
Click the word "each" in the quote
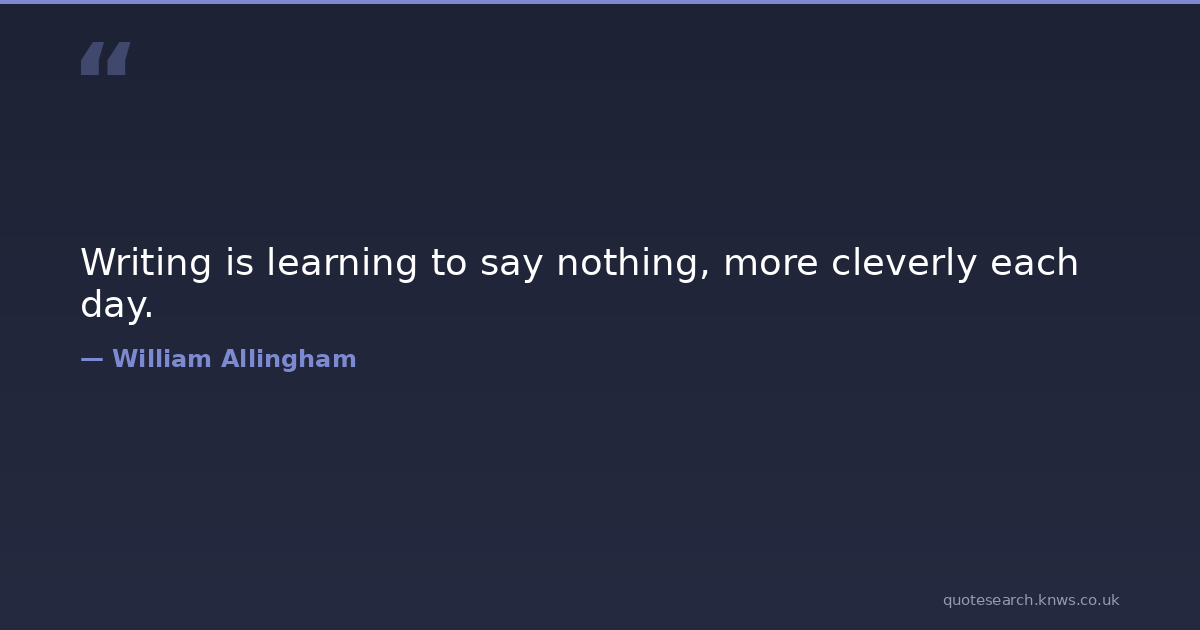click(1034, 263)
